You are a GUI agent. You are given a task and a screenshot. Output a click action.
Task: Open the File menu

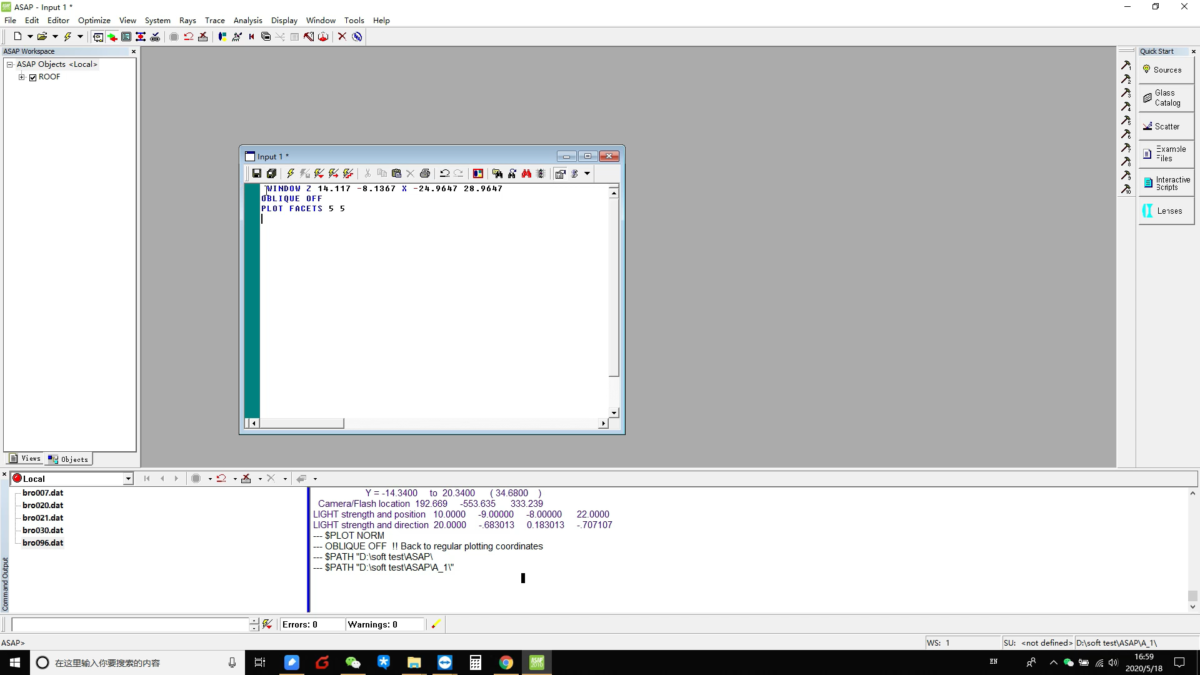tap(10, 20)
